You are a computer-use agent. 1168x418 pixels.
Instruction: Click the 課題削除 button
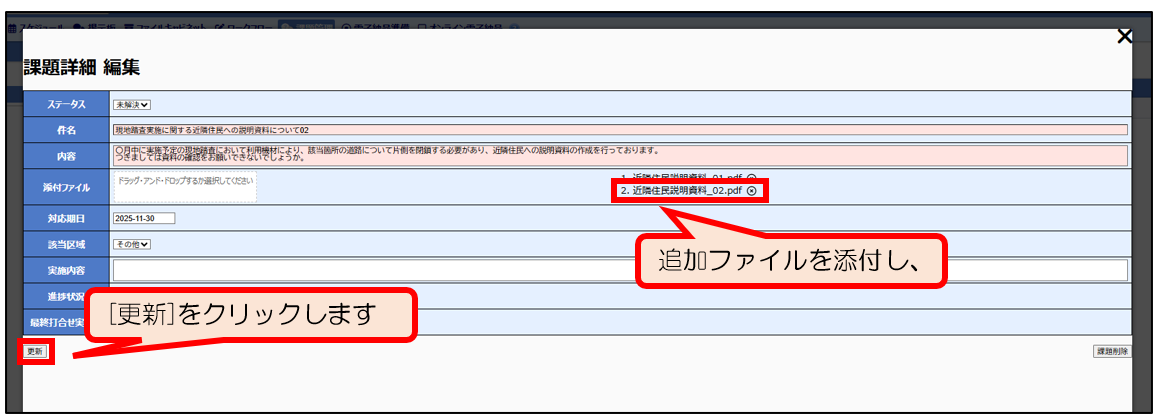click(1112, 352)
